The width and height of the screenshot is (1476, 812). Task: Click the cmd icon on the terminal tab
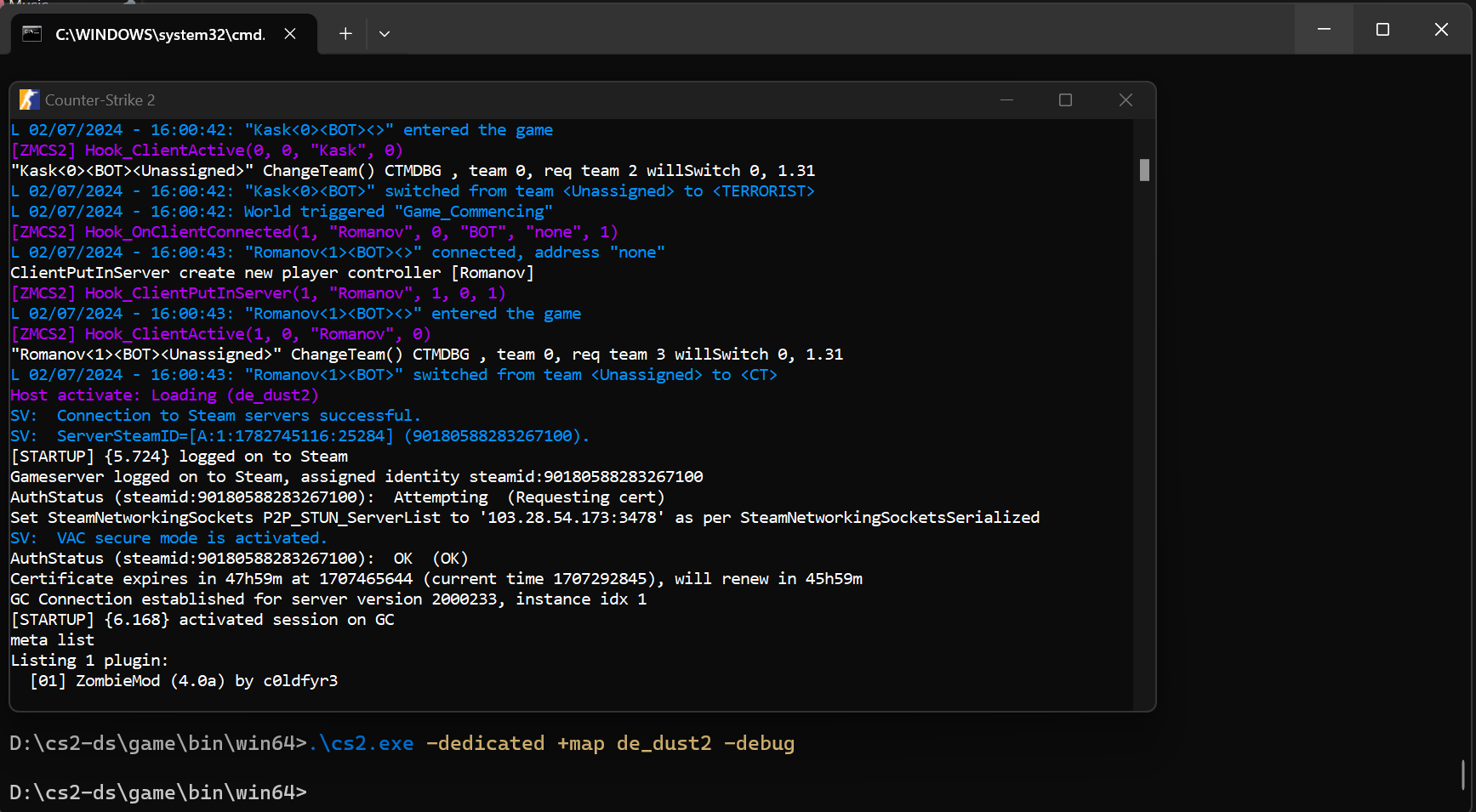coord(32,34)
